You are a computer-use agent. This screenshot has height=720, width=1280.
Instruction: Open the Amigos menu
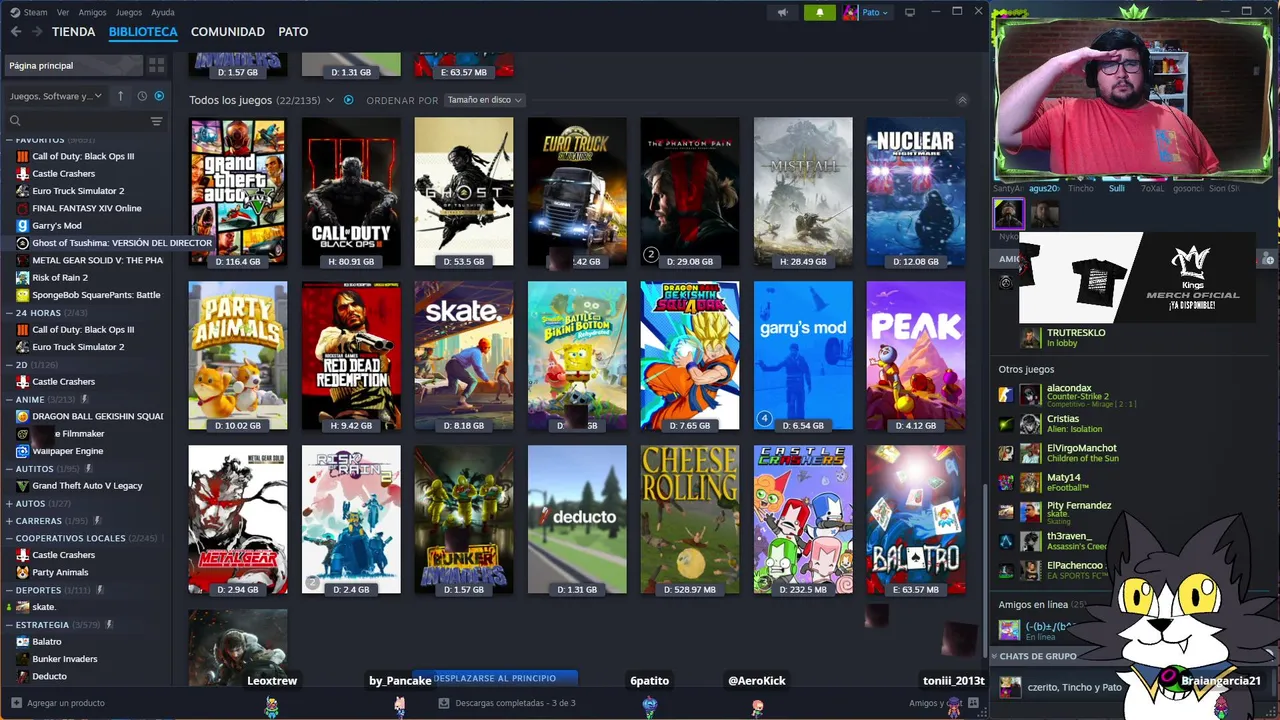click(x=92, y=12)
